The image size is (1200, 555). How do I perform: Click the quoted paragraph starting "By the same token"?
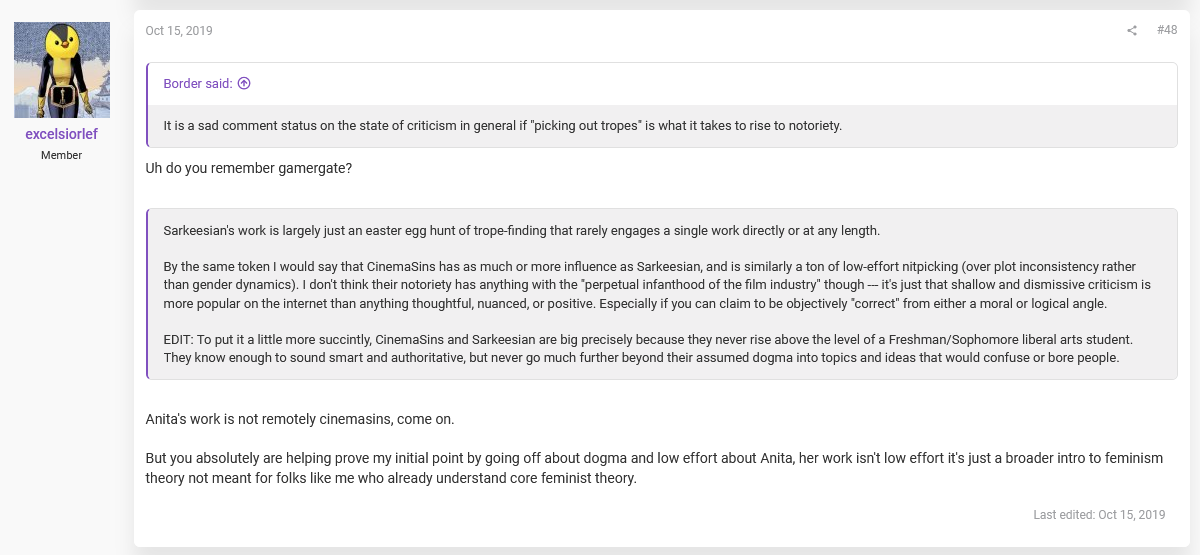[657, 285]
